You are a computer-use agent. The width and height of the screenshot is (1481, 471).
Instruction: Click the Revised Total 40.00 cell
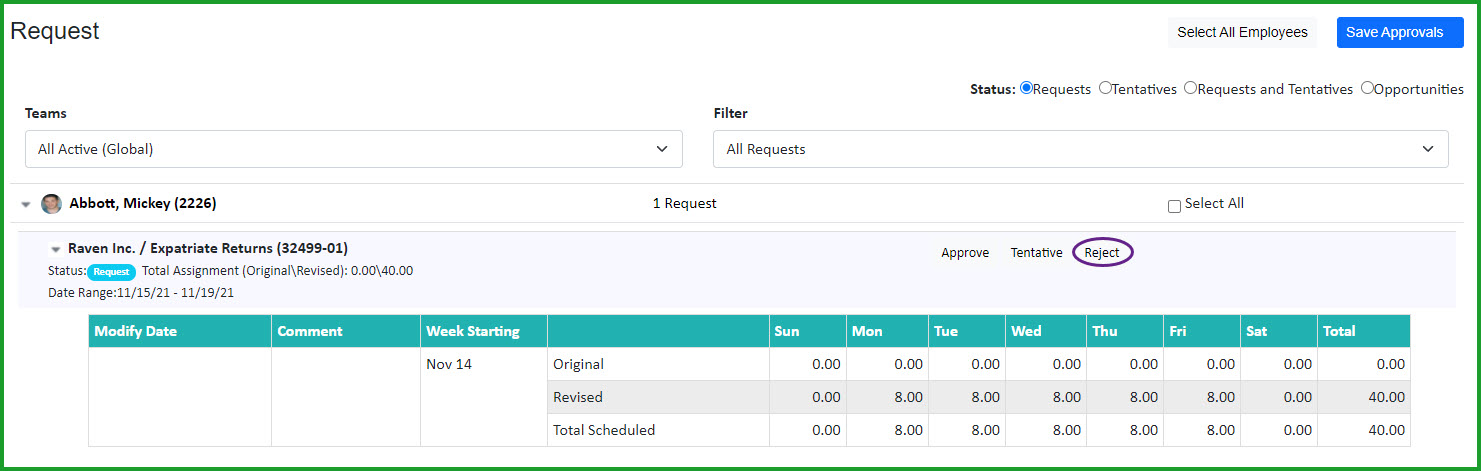[x=1364, y=397]
